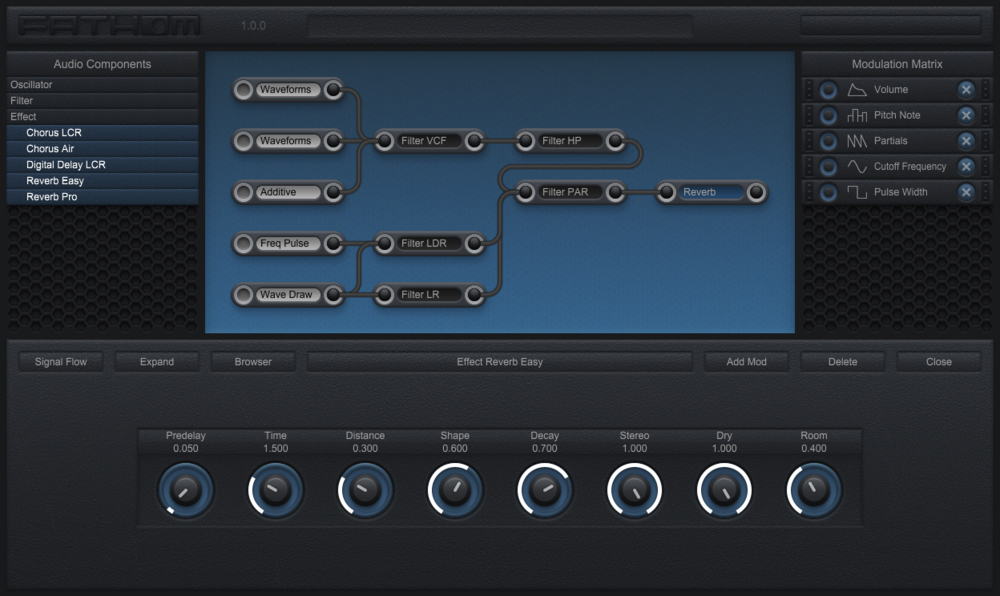Click the Time knob

click(276, 490)
